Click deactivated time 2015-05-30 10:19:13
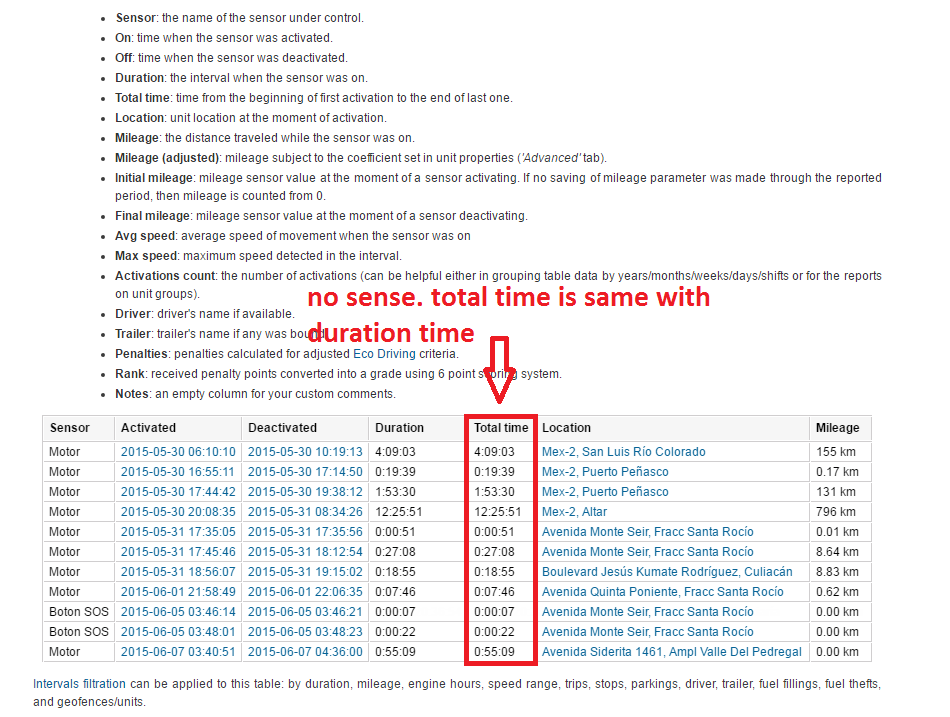This screenshot has width=950, height=717. pyautogui.click(x=305, y=452)
